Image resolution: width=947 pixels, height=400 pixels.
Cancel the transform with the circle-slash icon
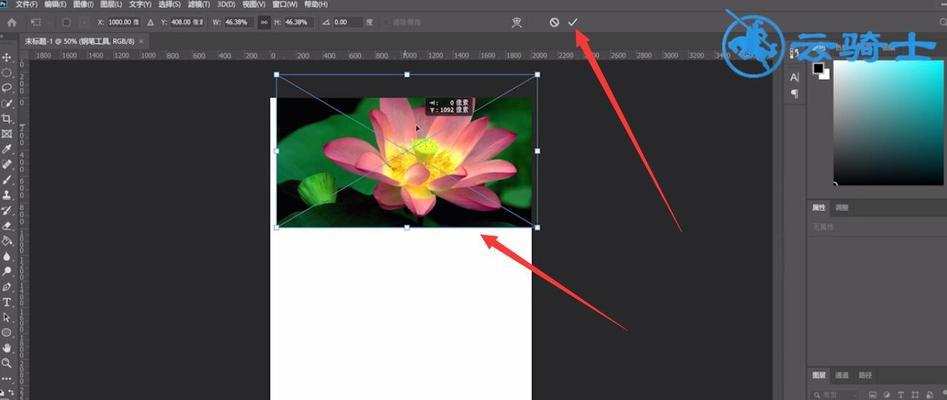point(554,22)
